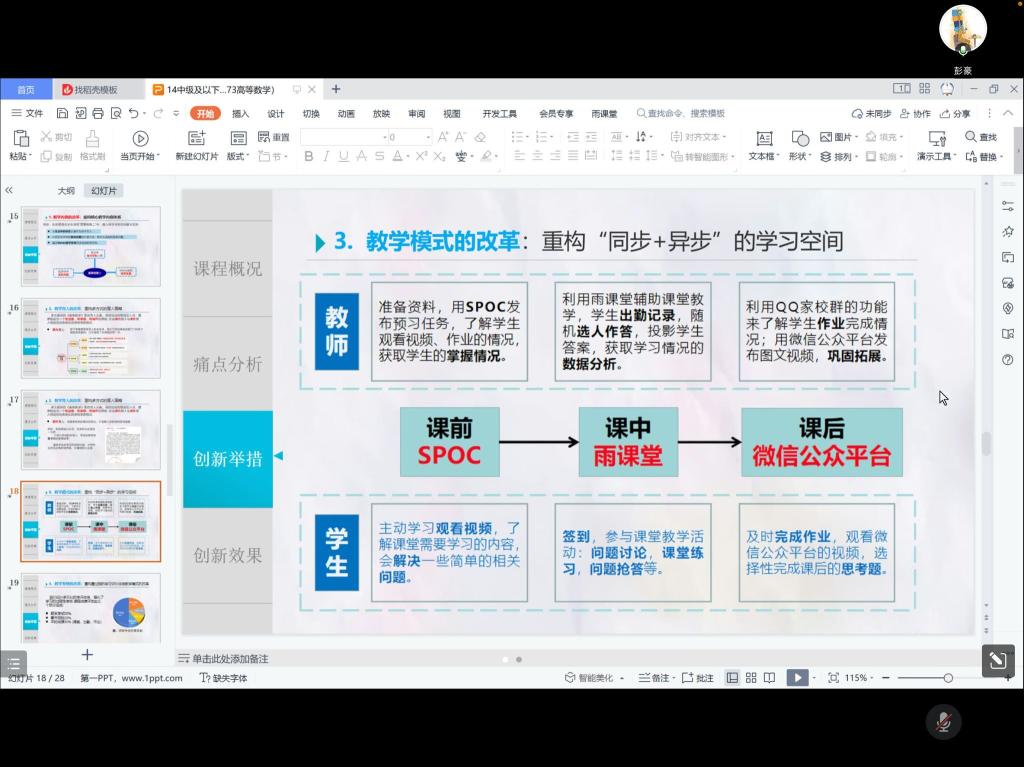
Task: Click the 新建幻灯片 new slide icon
Action: tap(197, 139)
